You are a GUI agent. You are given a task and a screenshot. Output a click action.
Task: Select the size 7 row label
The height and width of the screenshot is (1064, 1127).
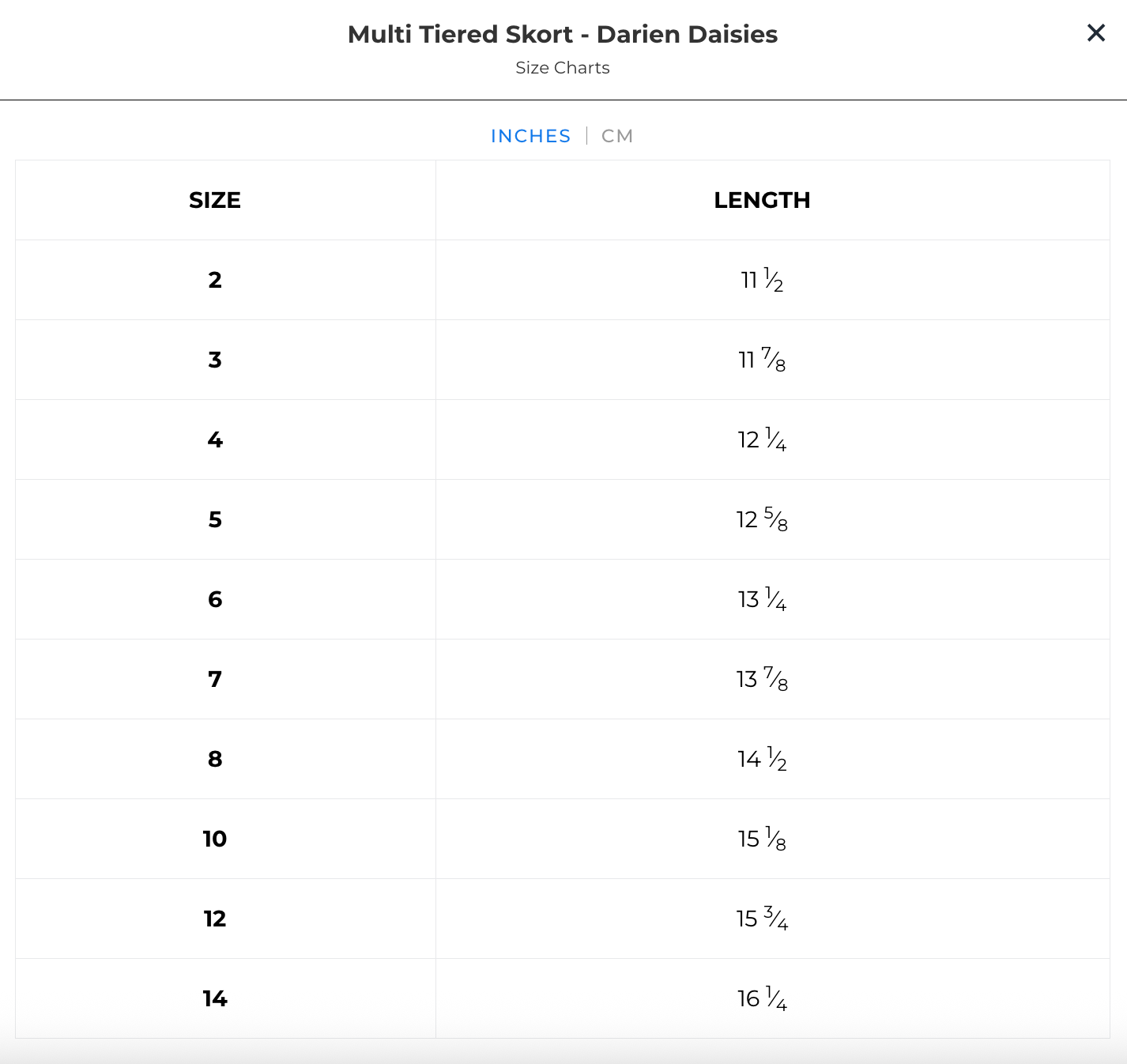pos(215,679)
